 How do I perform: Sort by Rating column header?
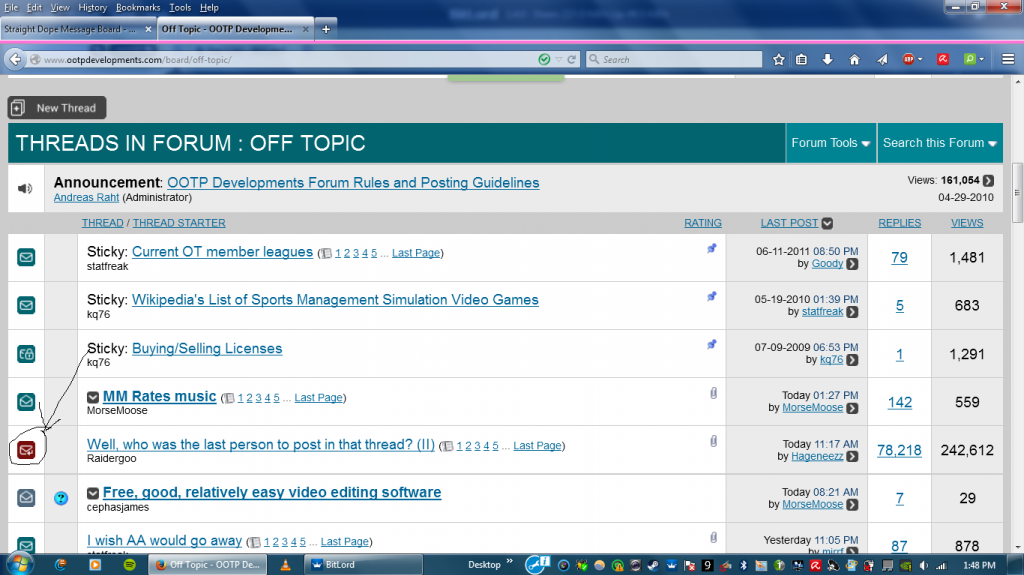(x=703, y=223)
